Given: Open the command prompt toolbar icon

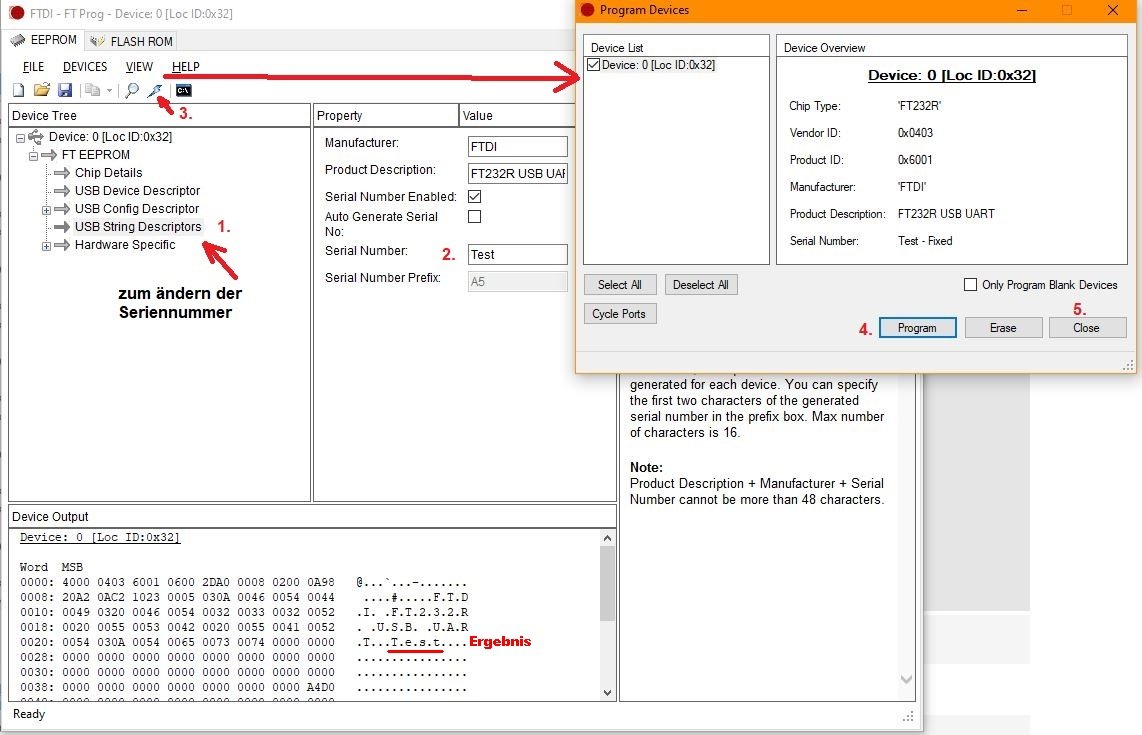Looking at the screenshot, I should [x=183, y=90].
